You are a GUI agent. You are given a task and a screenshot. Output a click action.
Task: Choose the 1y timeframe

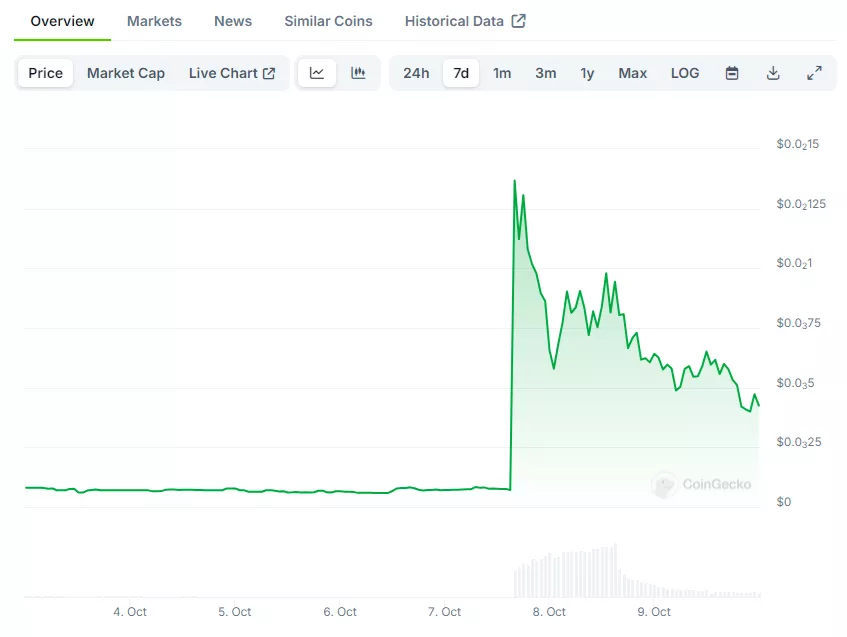pyautogui.click(x=587, y=72)
